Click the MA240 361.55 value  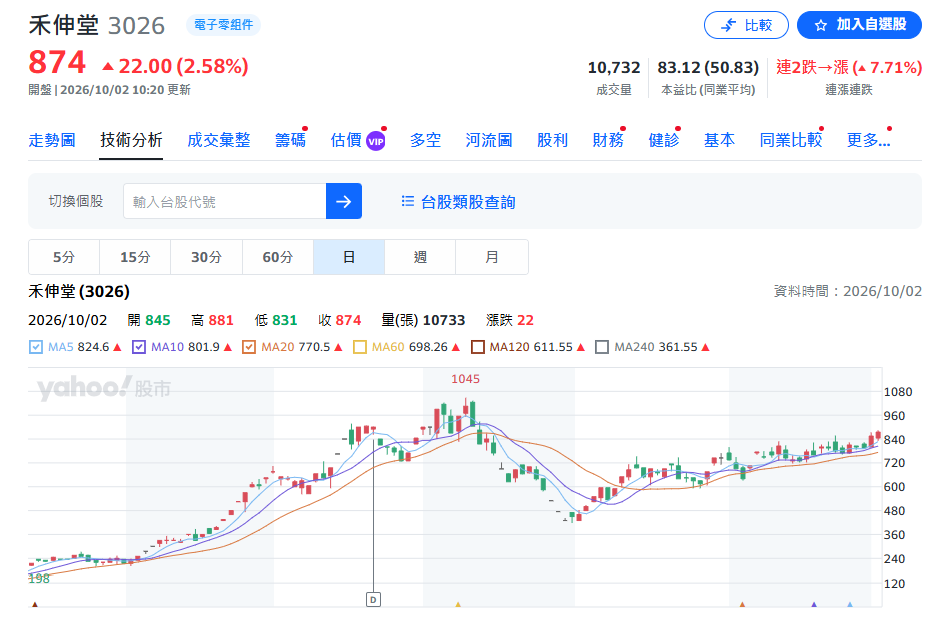point(679,347)
